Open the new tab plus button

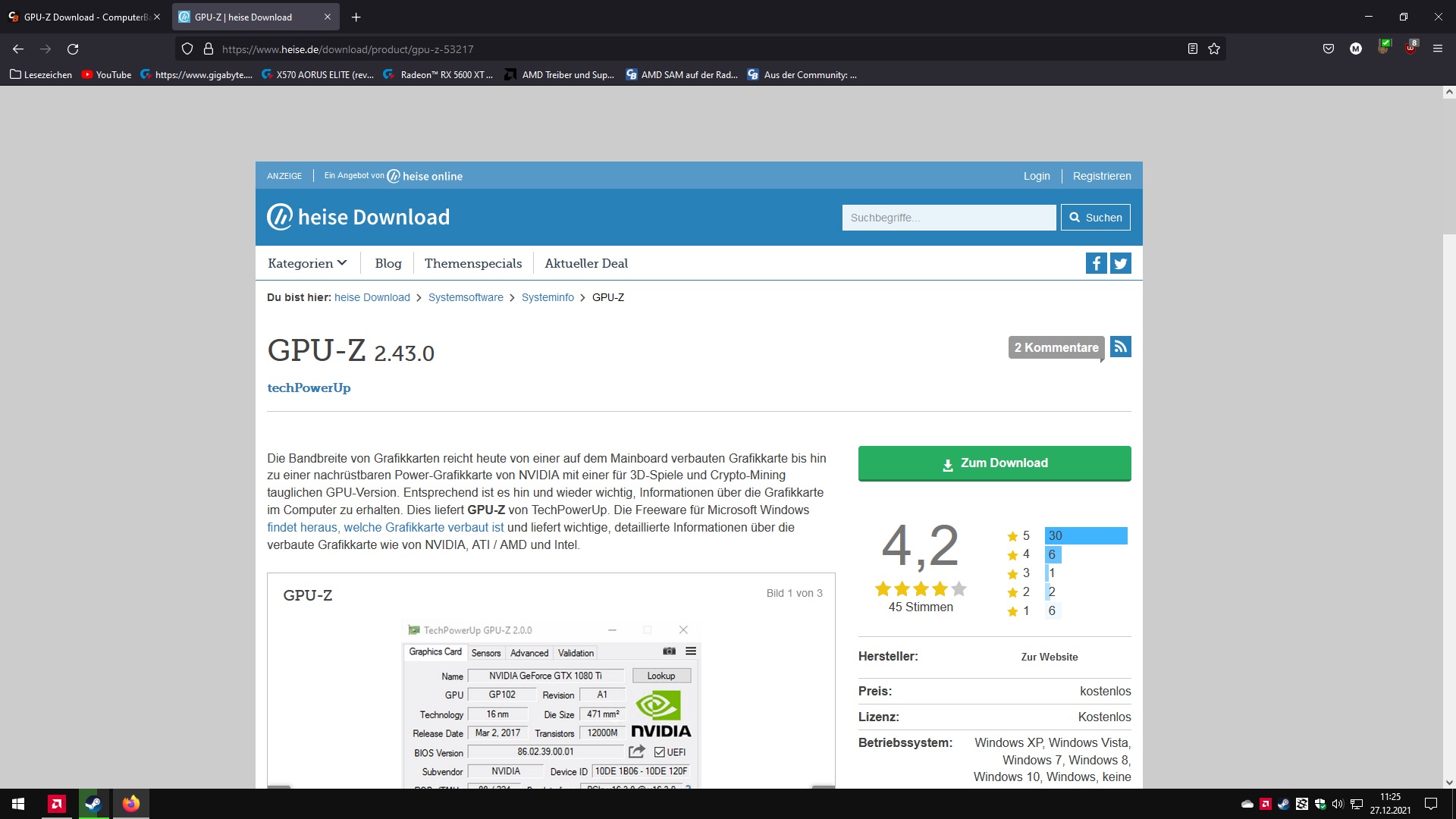point(356,17)
